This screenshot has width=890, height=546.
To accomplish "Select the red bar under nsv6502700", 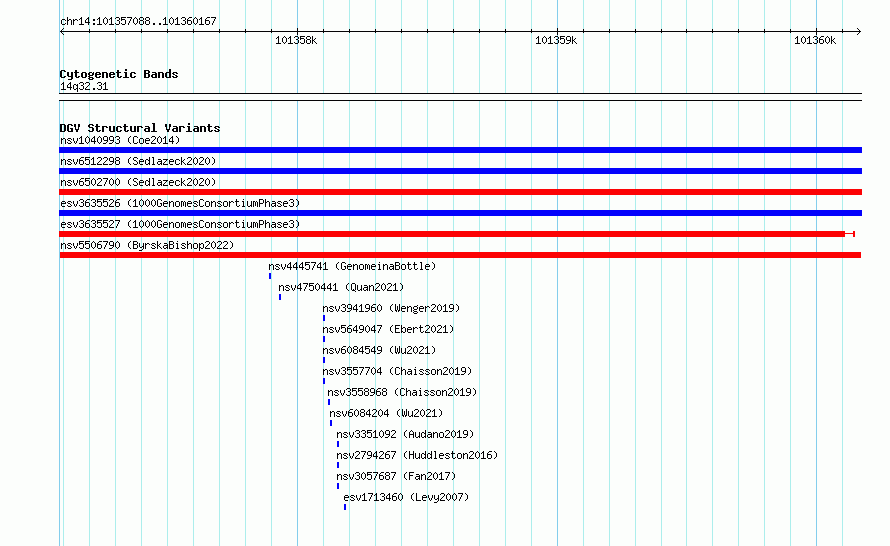I will (460, 192).
